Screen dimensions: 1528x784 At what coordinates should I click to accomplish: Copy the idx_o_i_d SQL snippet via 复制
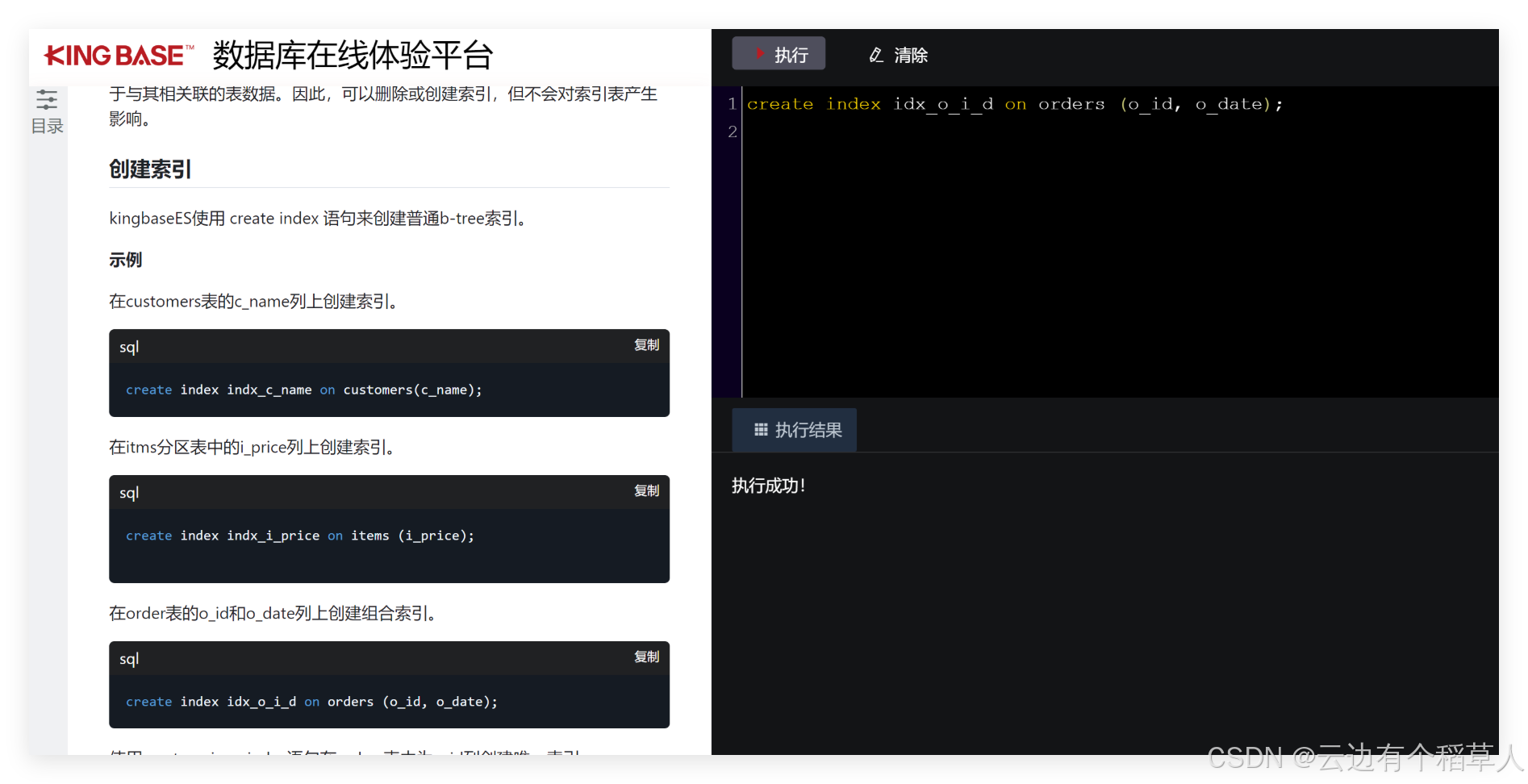click(646, 657)
